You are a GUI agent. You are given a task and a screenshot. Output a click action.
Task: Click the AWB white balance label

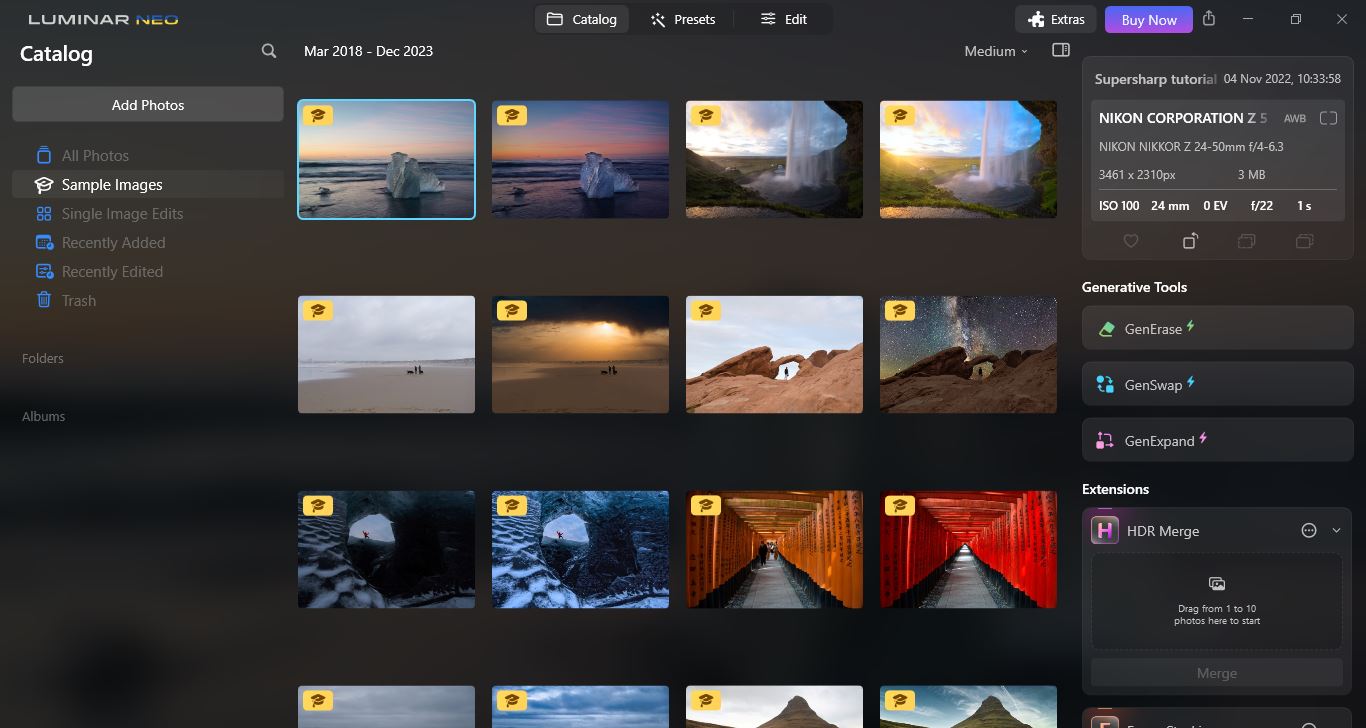[x=1295, y=118]
